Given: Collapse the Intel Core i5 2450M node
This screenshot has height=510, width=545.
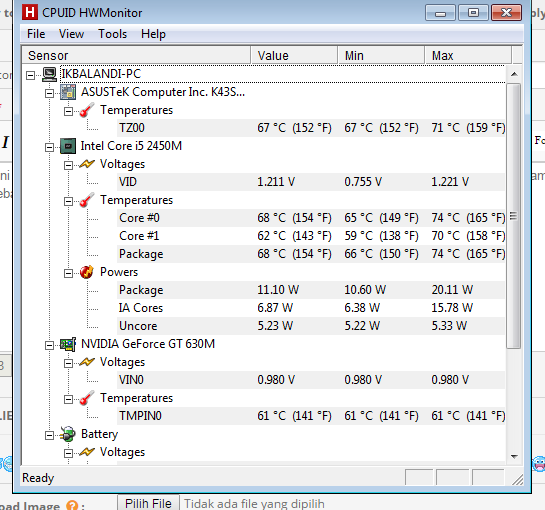Looking at the screenshot, I should tap(50, 147).
